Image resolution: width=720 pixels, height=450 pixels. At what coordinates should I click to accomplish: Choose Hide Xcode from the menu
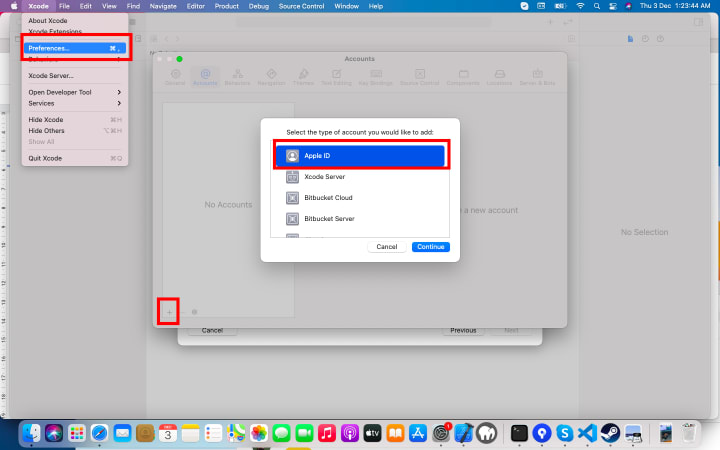point(75,120)
